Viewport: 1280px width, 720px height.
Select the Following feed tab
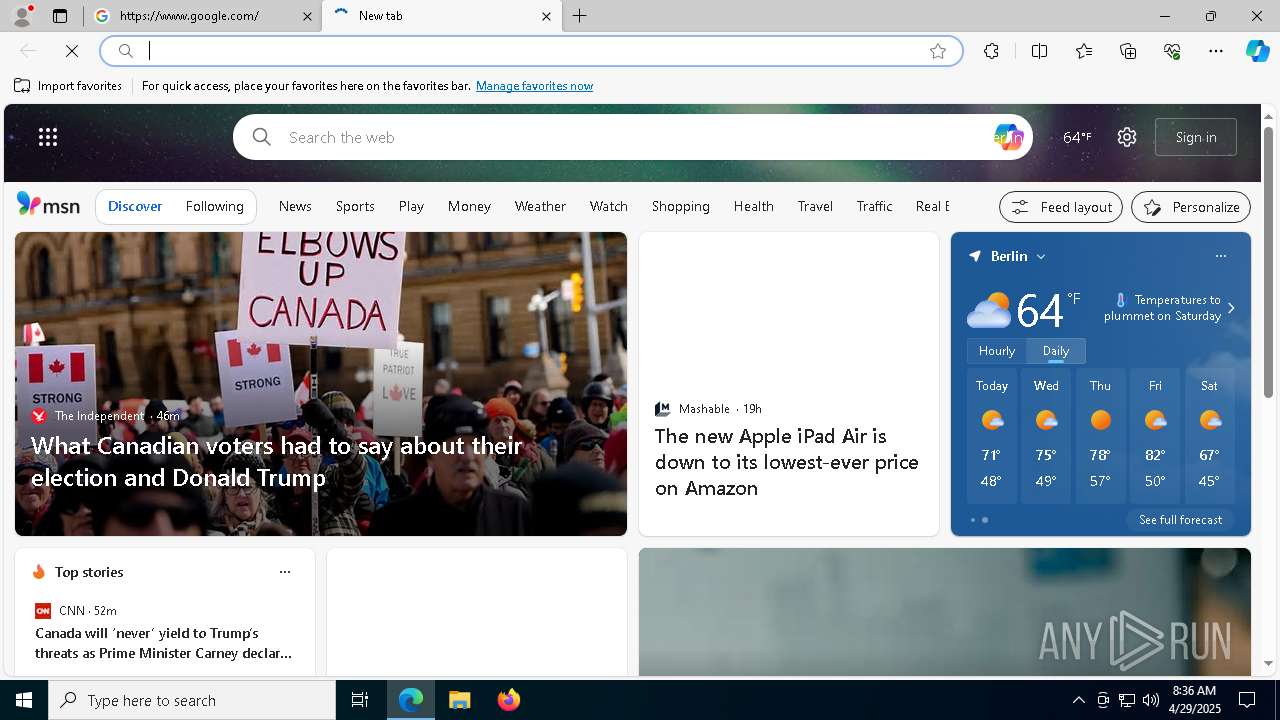tap(215, 207)
